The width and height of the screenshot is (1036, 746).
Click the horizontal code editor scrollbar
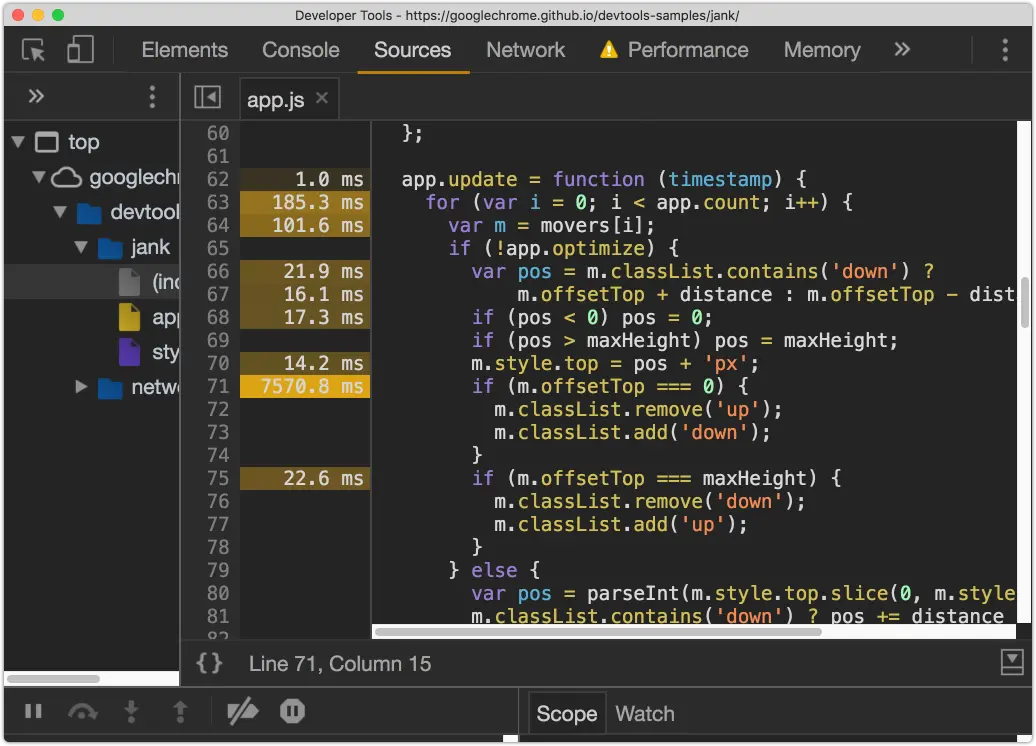(x=598, y=632)
